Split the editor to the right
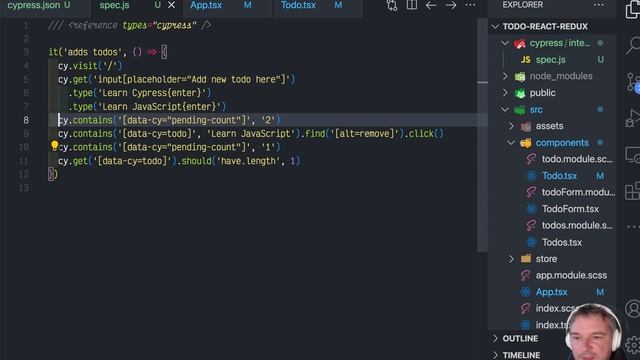The image size is (640, 360). coord(412,5)
